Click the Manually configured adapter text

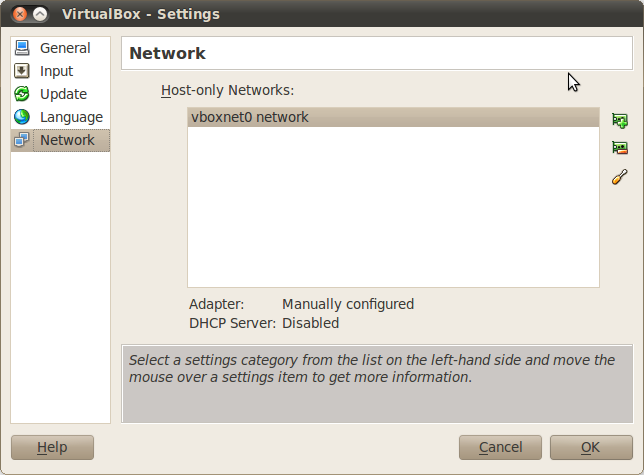point(347,304)
